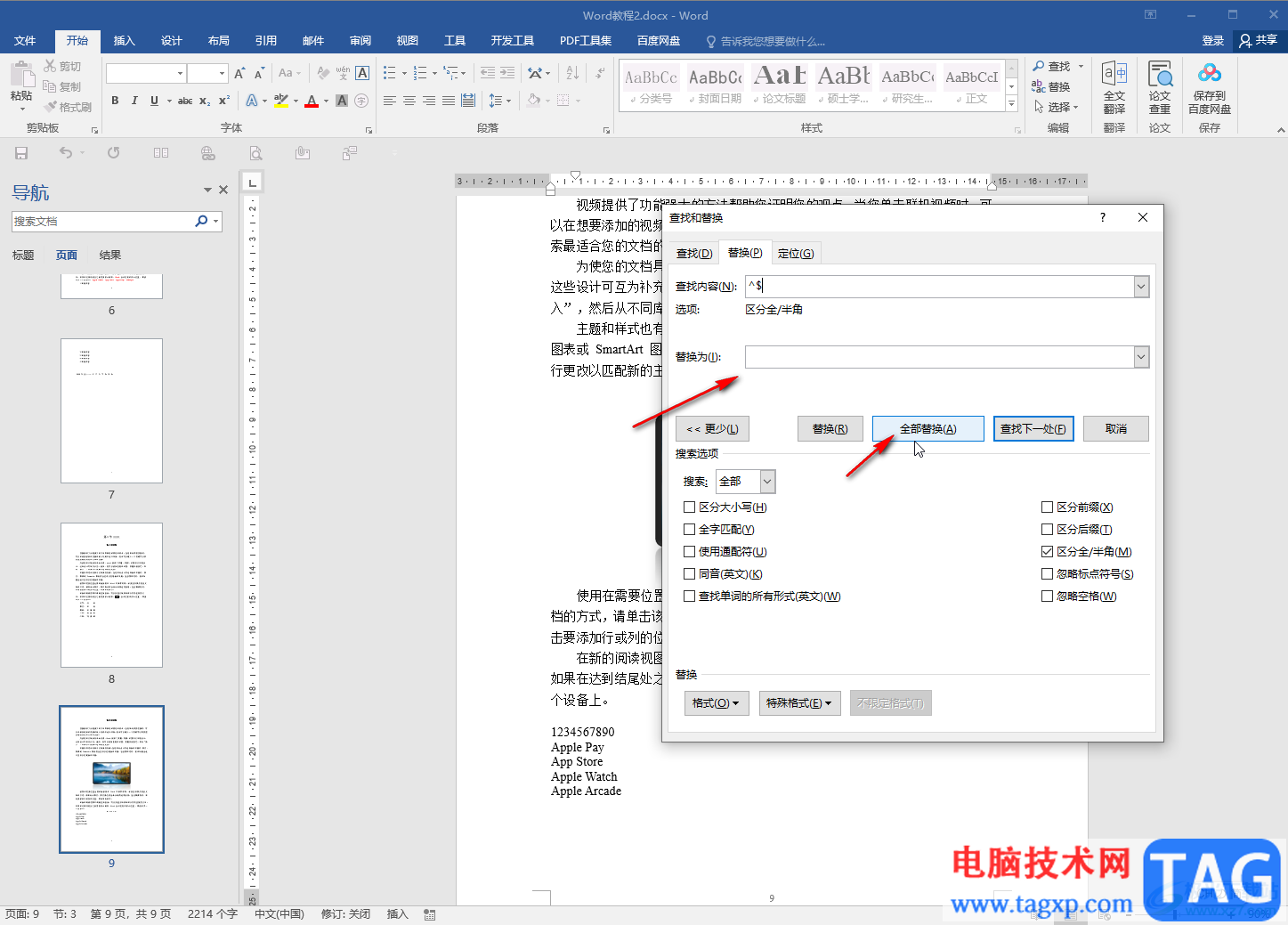Click the help question mark in dialog

point(1103,217)
